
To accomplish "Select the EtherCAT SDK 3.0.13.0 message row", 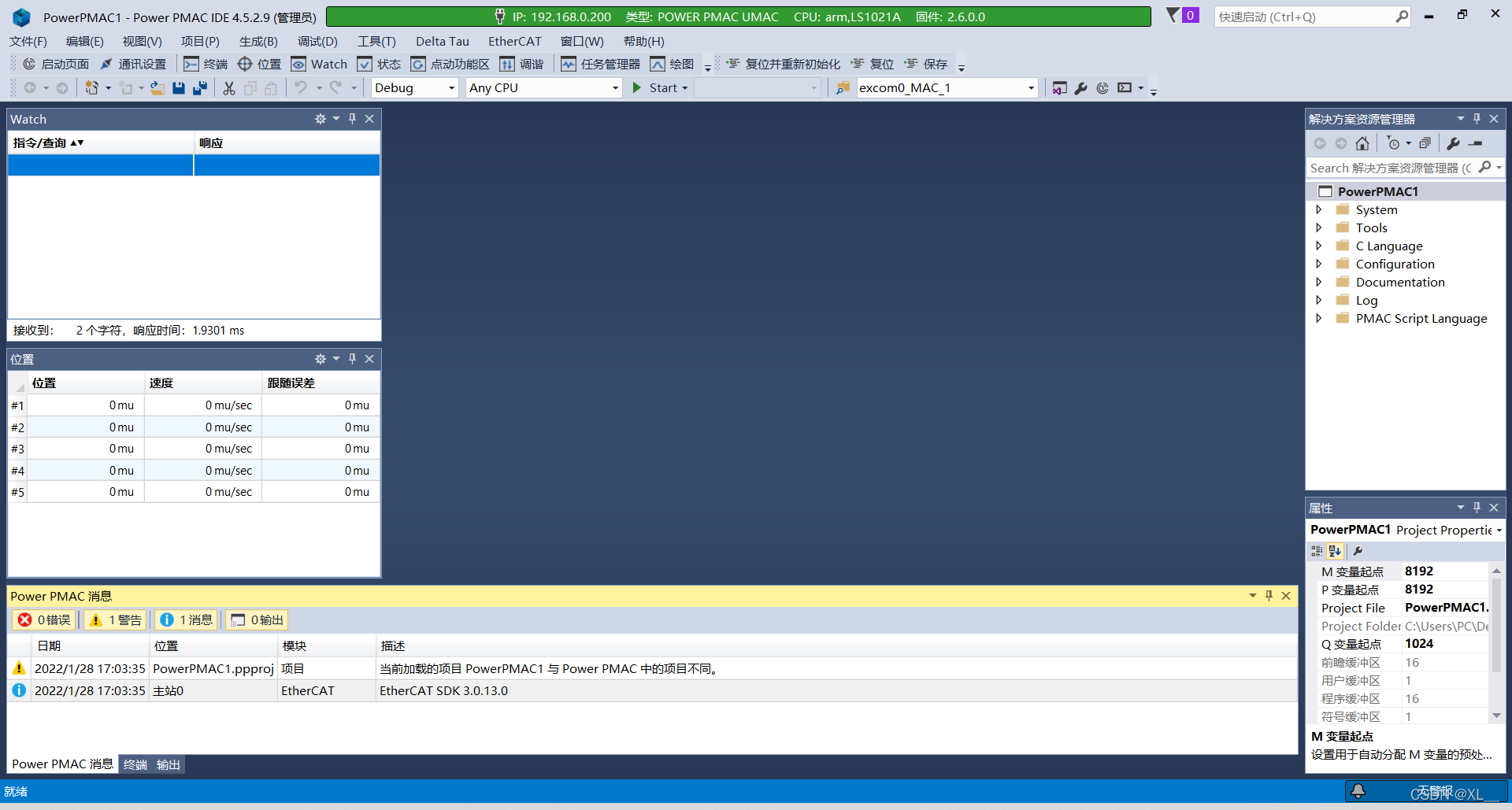I will pyautogui.click(x=652, y=691).
